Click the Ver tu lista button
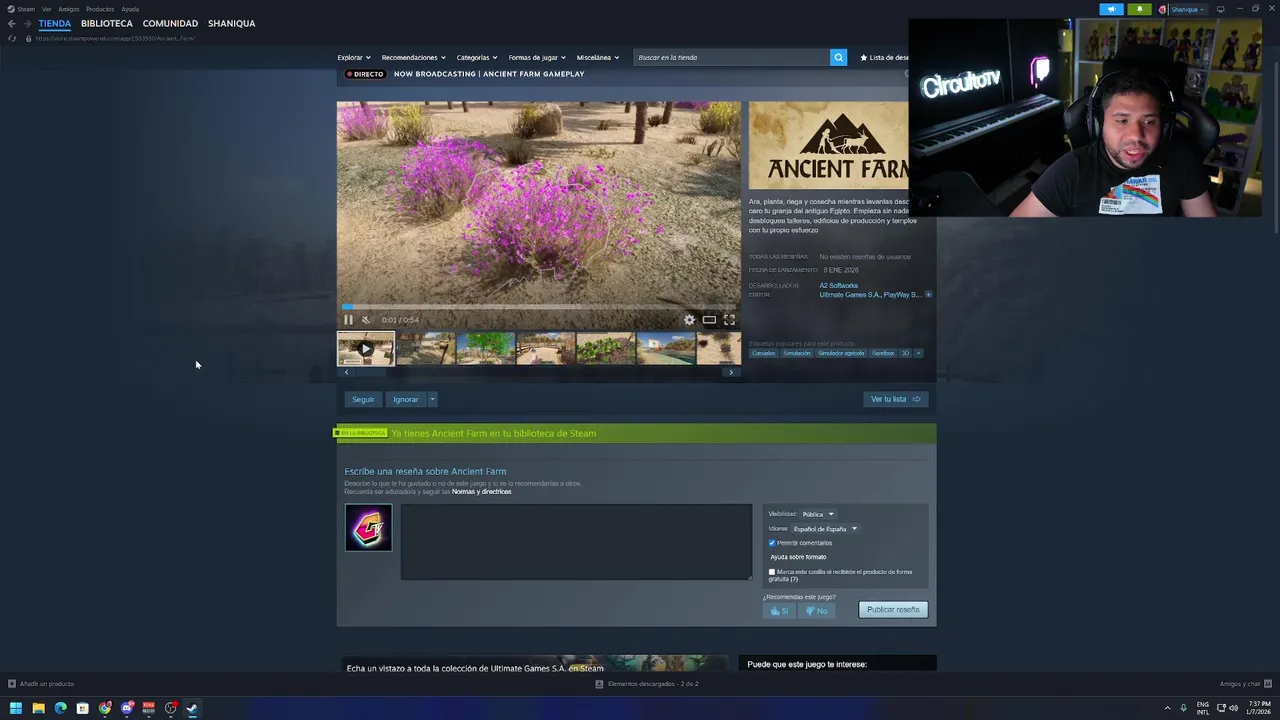The image size is (1280, 720). tap(895, 399)
